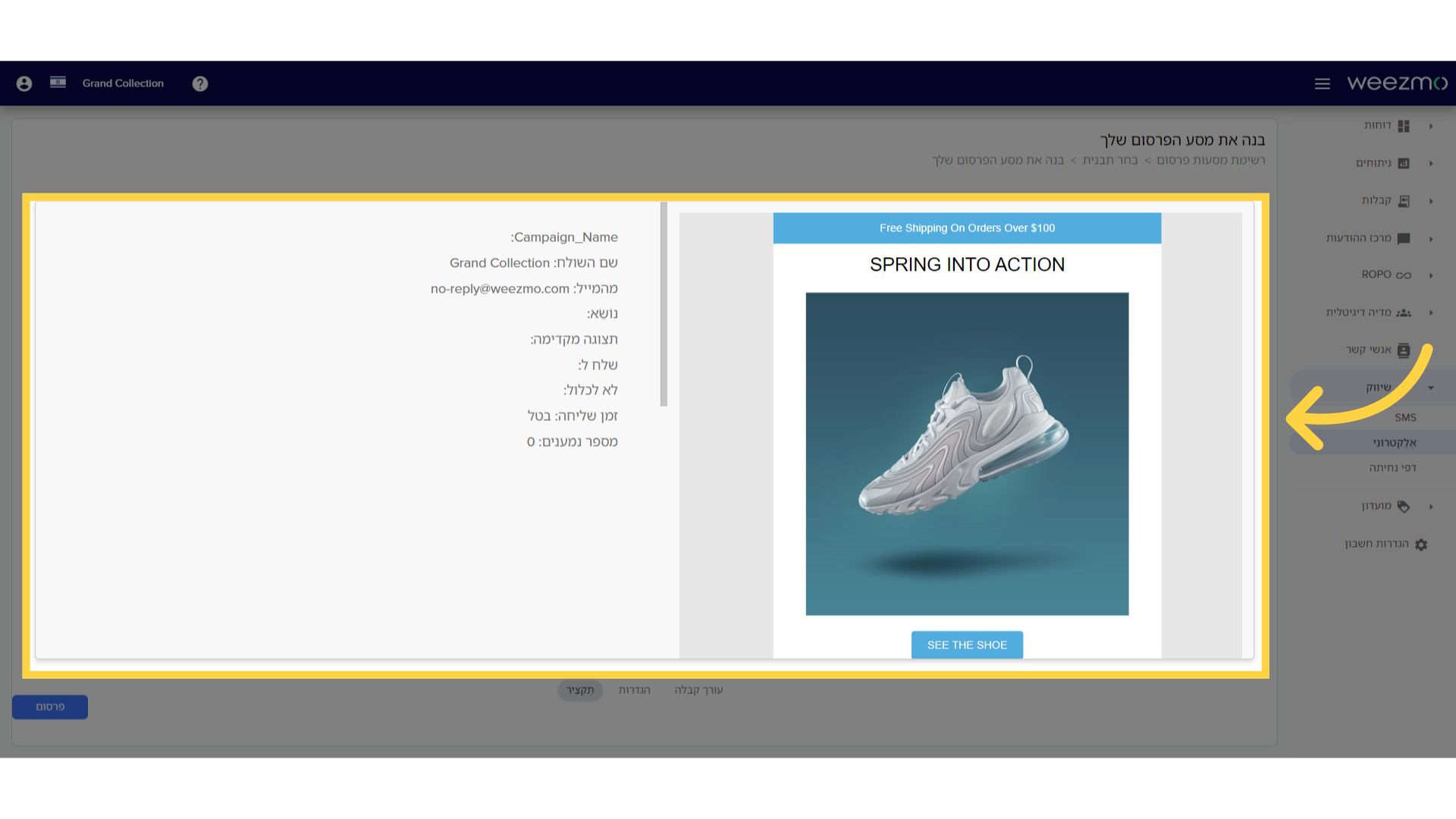1456x819 pixels.
Task: Click the SEE THE SHOE button
Action: [967, 645]
